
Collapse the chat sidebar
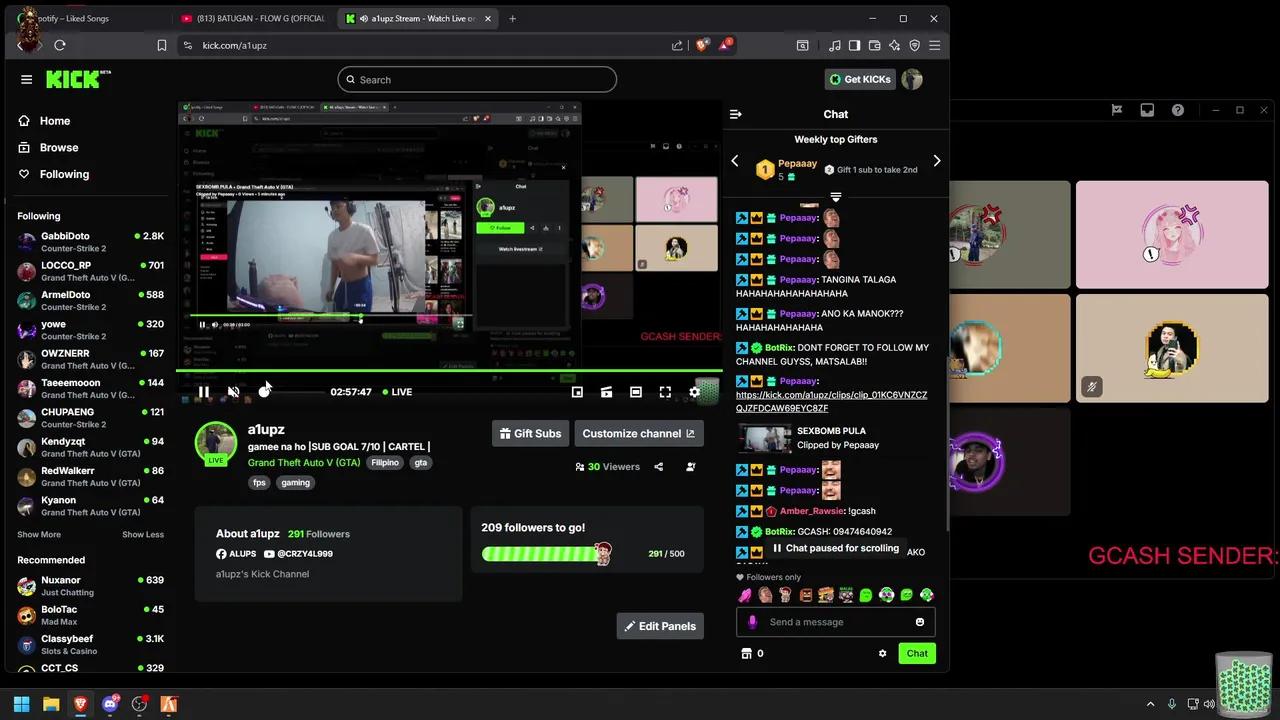click(735, 114)
